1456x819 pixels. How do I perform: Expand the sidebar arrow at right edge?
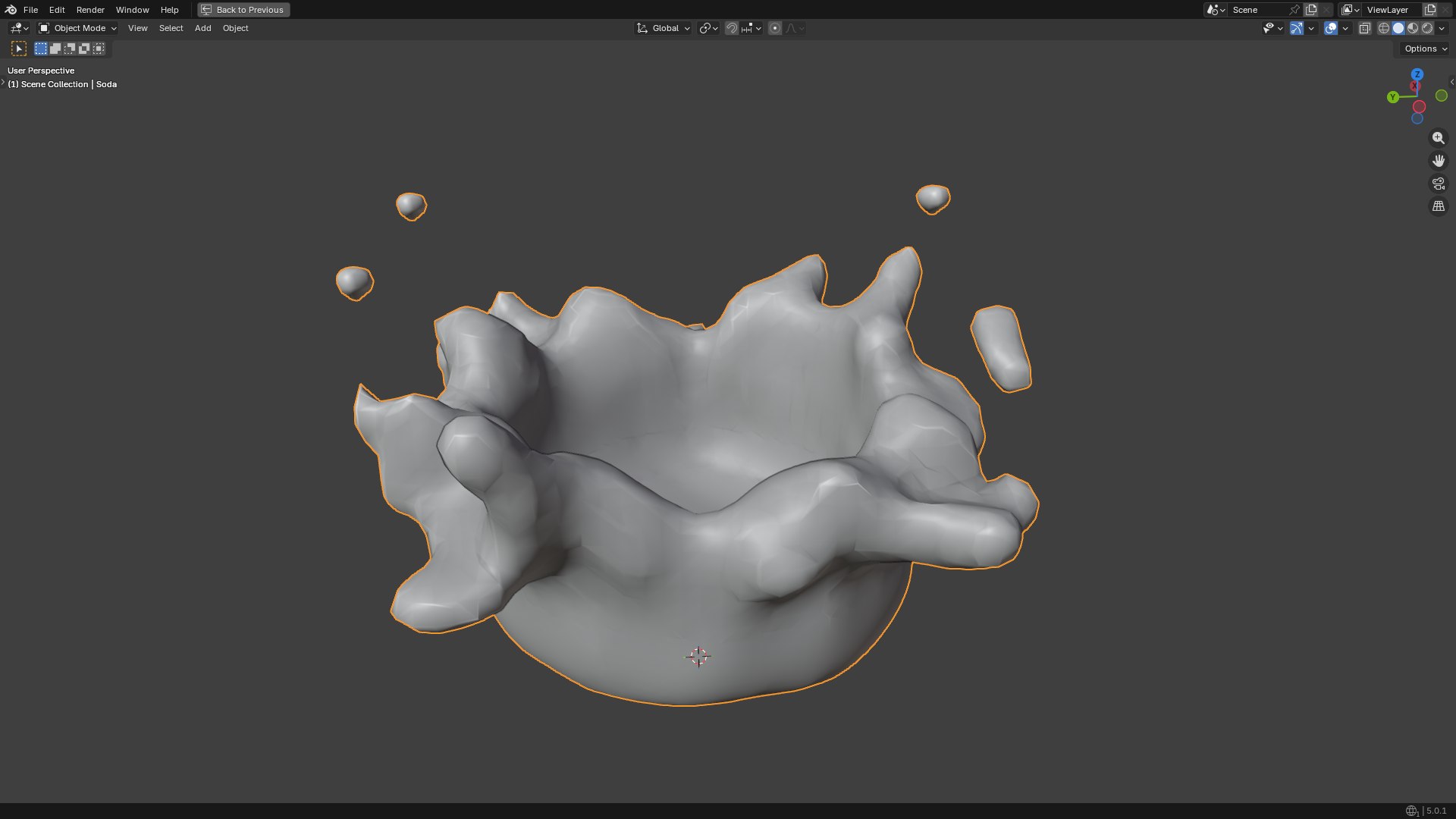(x=1451, y=82)
